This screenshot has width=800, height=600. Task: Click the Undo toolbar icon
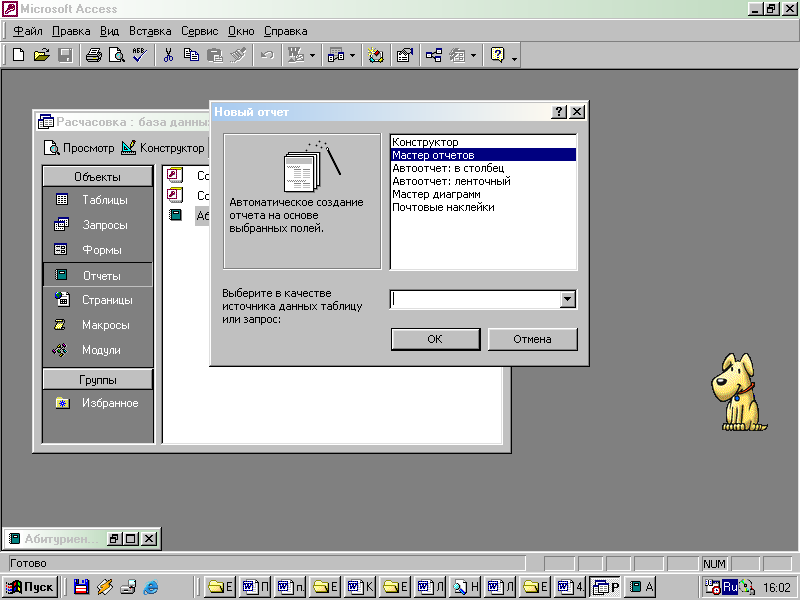267,55
